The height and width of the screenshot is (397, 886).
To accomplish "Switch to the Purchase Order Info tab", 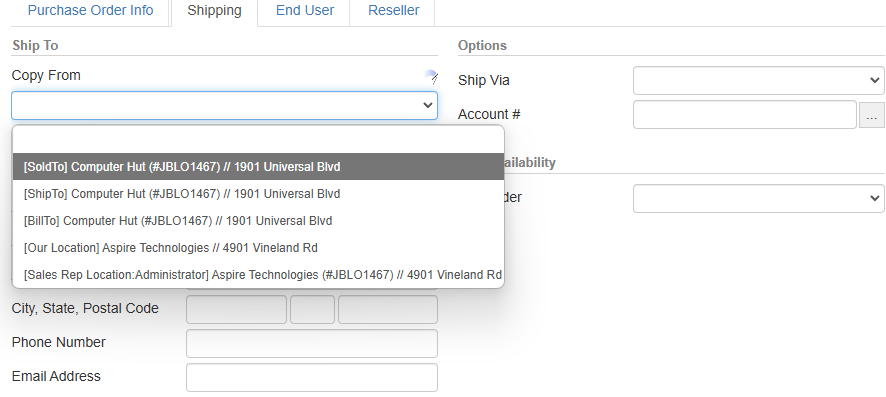I will [90, 11].
